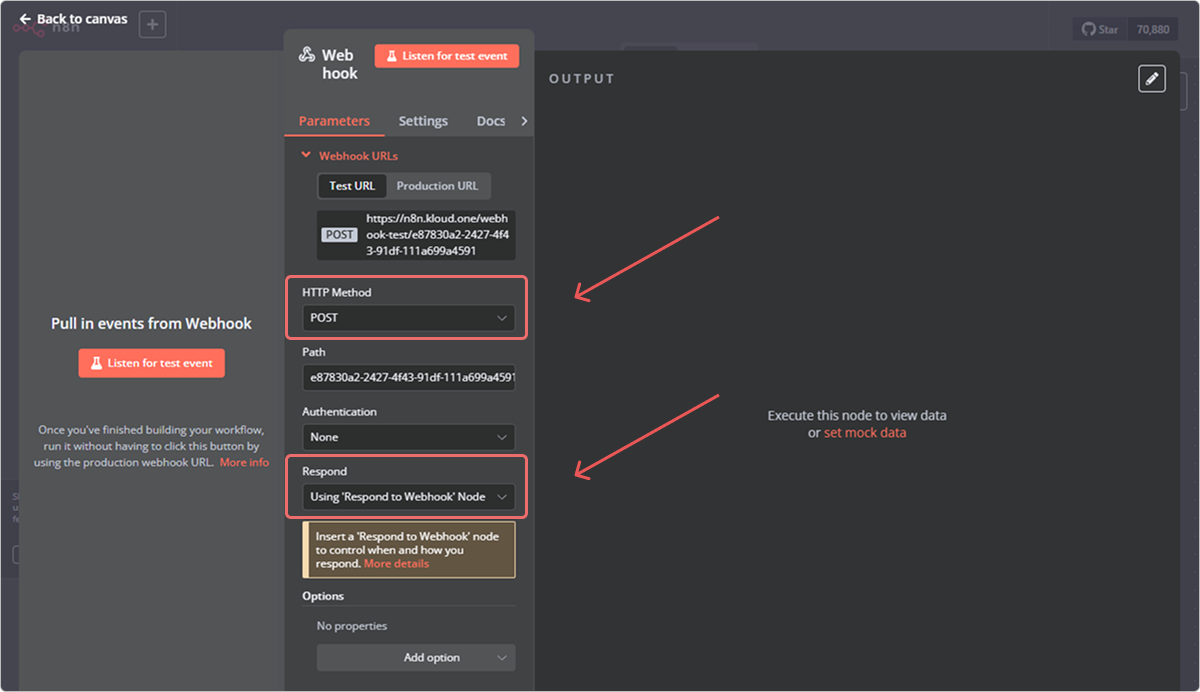Select the Production URL toggle option
Image resolution: width=1200 pixels, height=692 pixels.
(437, 186)
